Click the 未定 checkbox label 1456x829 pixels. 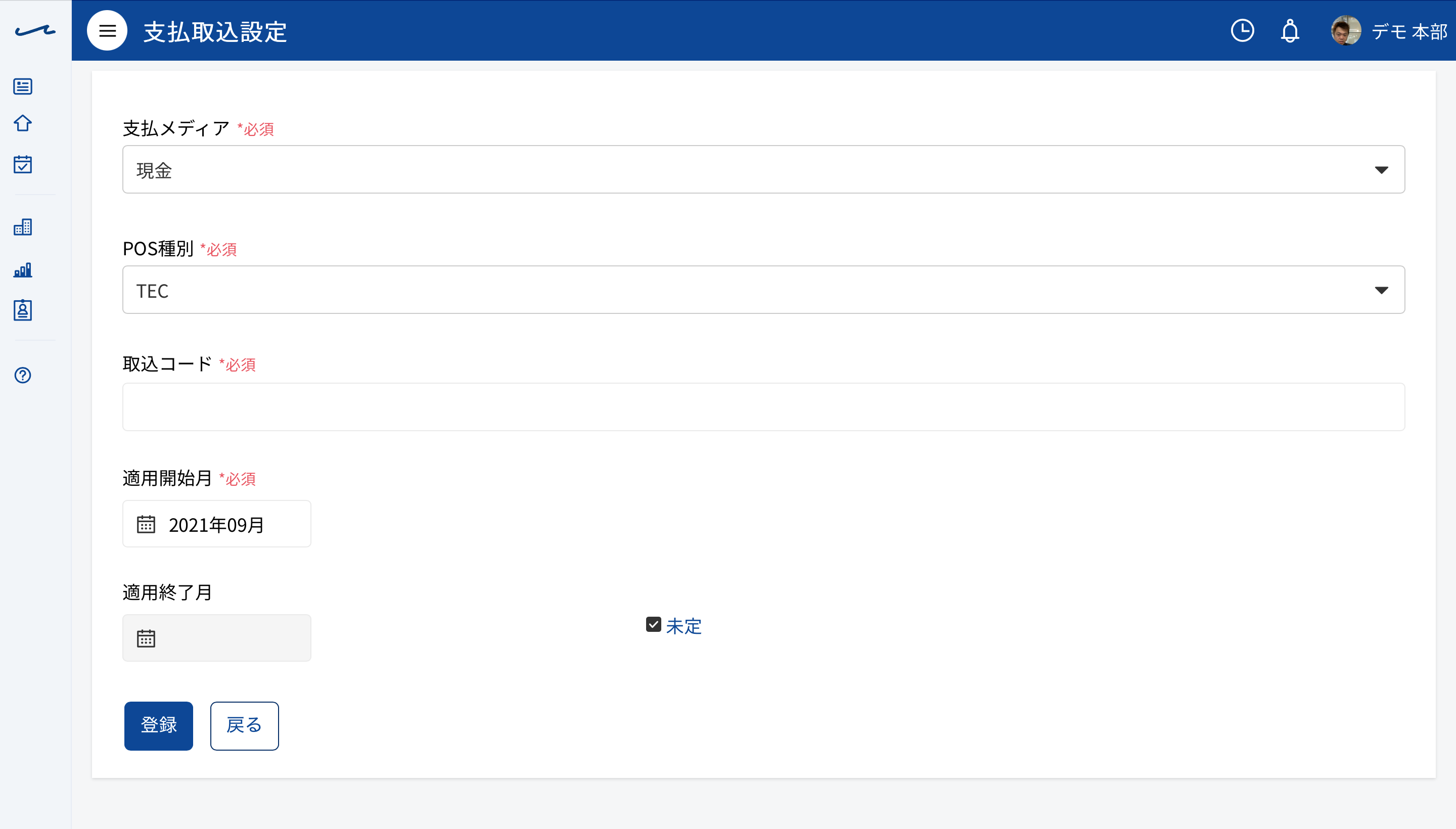pyautogui.click(x=684, y=626)
